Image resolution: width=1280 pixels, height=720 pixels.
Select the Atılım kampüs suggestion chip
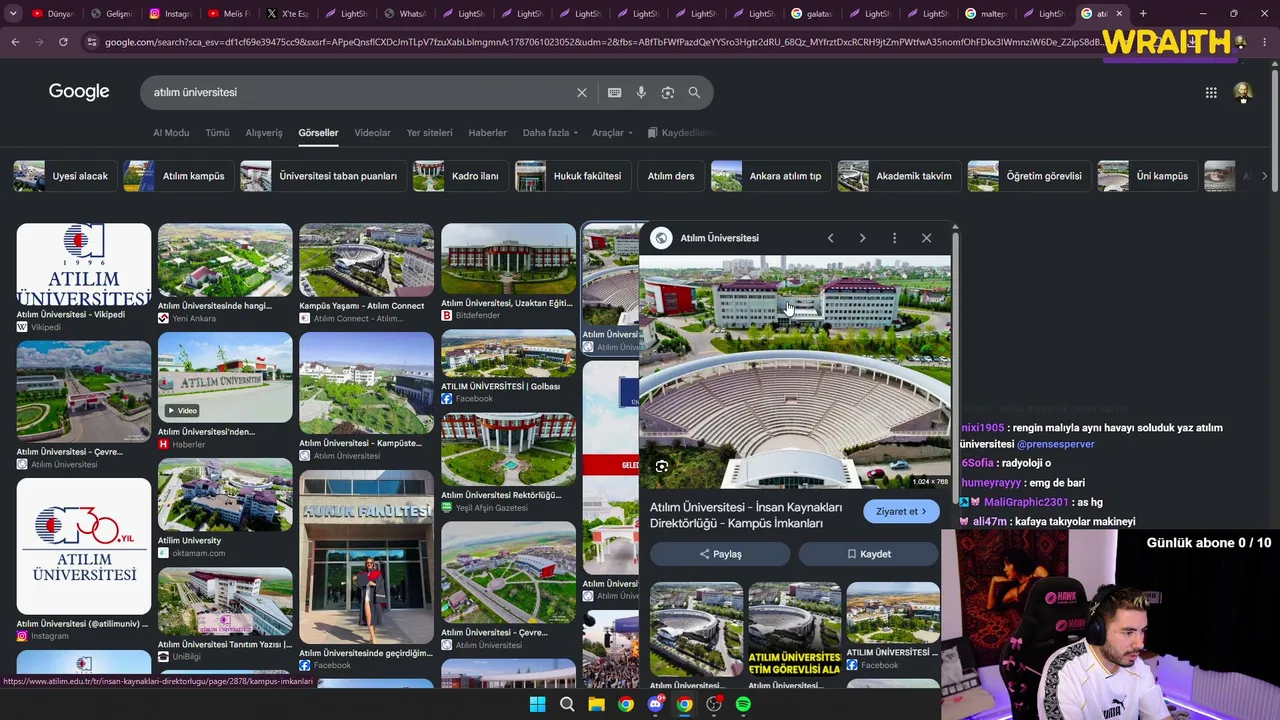(179, 176)
